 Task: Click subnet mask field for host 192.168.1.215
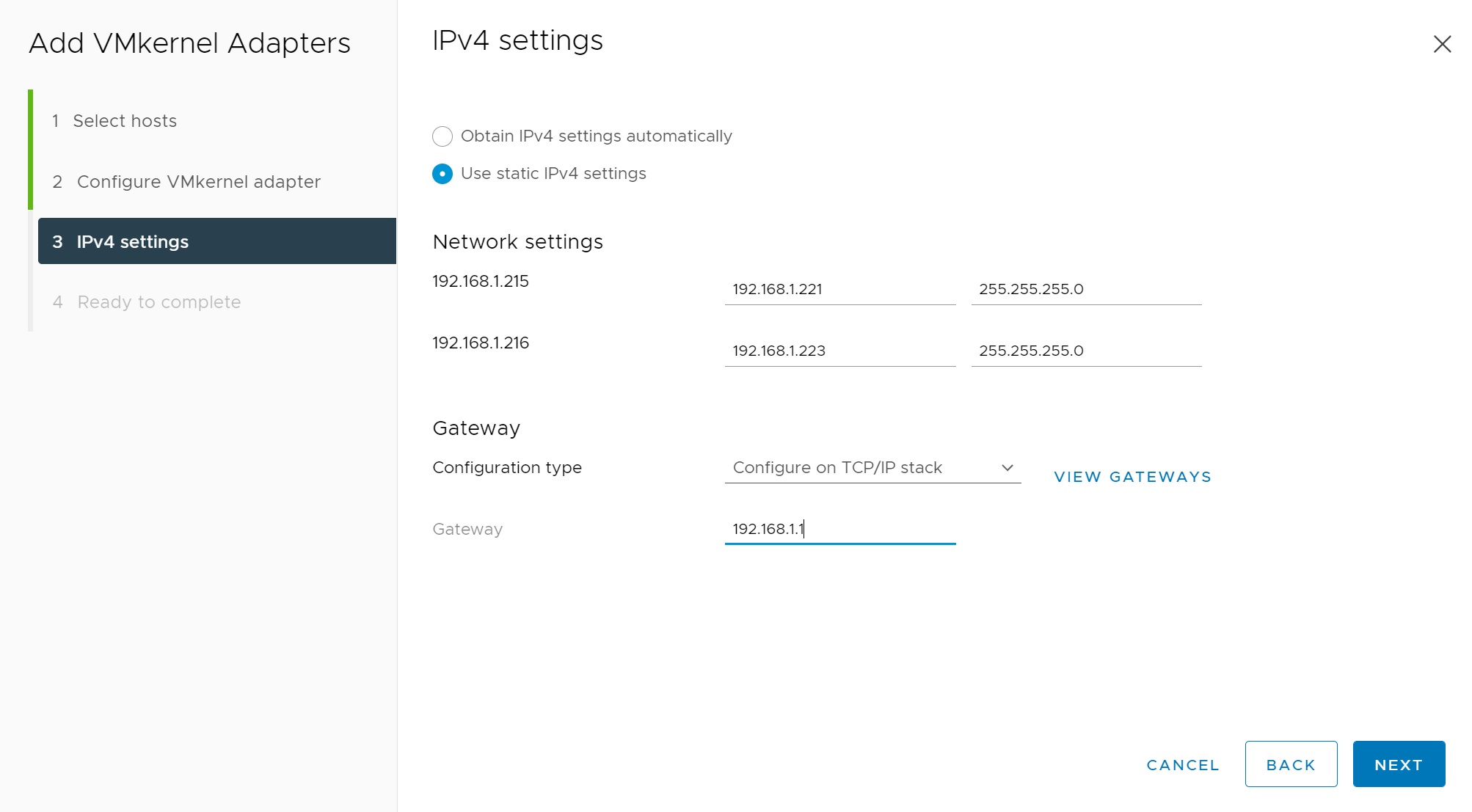click(1085, 289)
